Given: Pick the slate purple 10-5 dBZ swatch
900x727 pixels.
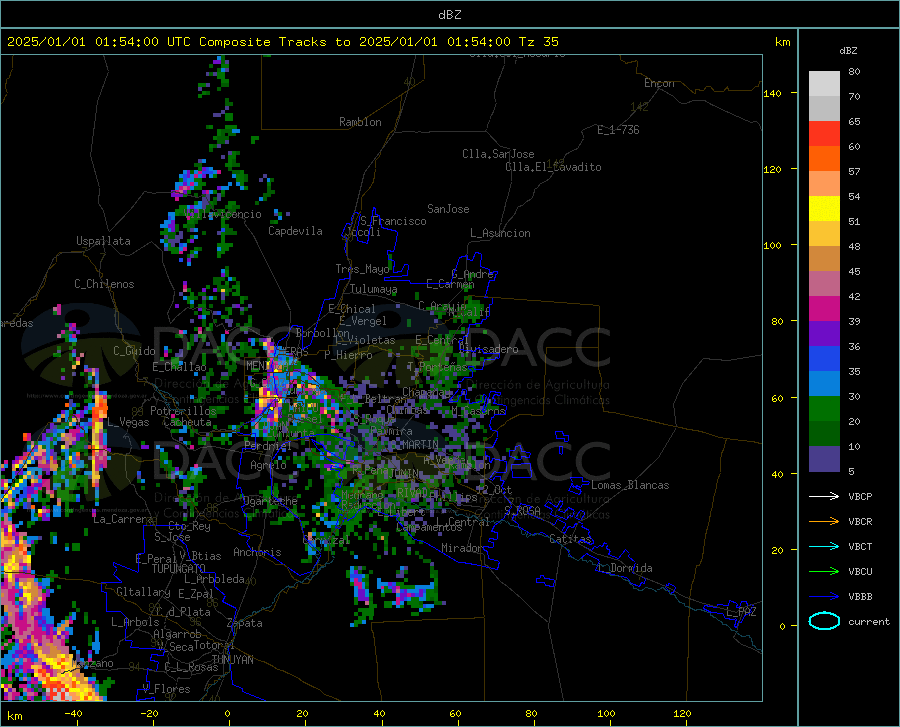Looking at the screenshot, I should pyautogui.click(x=824, y=459).
